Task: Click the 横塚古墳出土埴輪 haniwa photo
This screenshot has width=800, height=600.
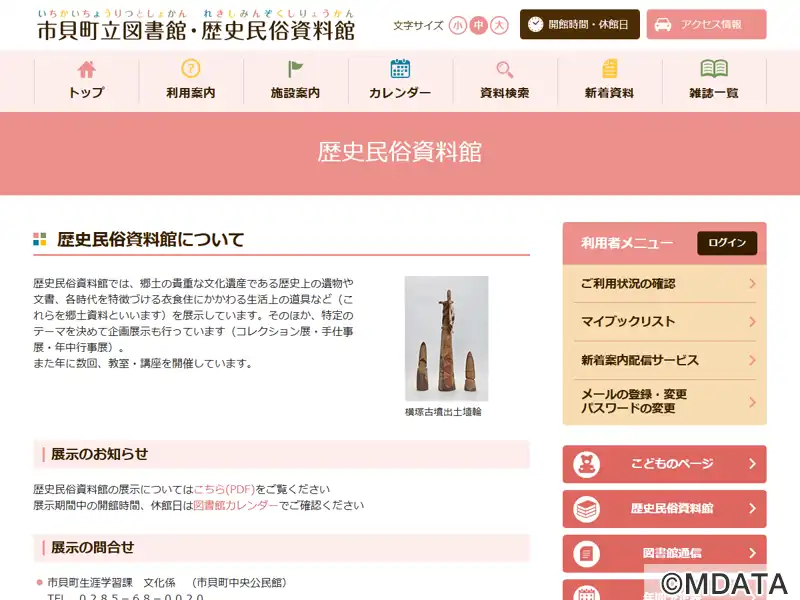Action: pyautogui.click(x=446, y=338)
